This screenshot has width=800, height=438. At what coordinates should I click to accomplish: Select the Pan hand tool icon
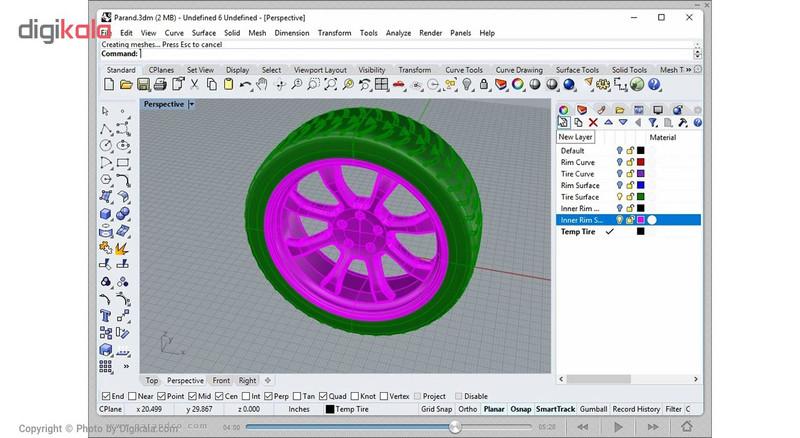click(262, 84)
